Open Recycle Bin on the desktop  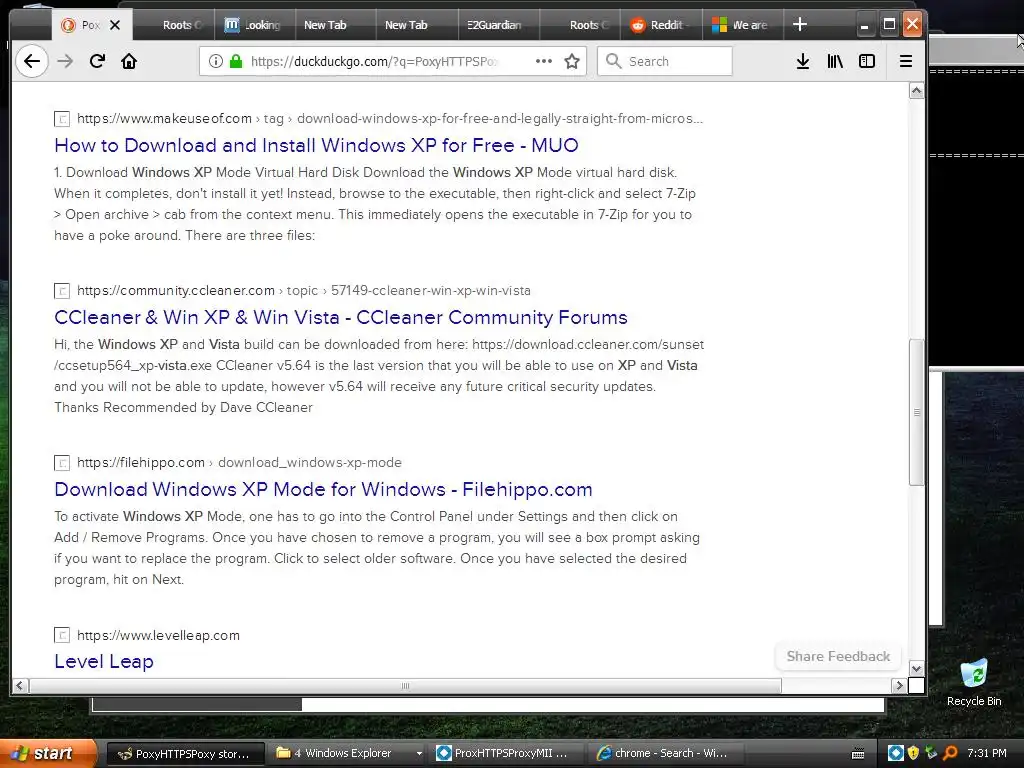point(974,682)
